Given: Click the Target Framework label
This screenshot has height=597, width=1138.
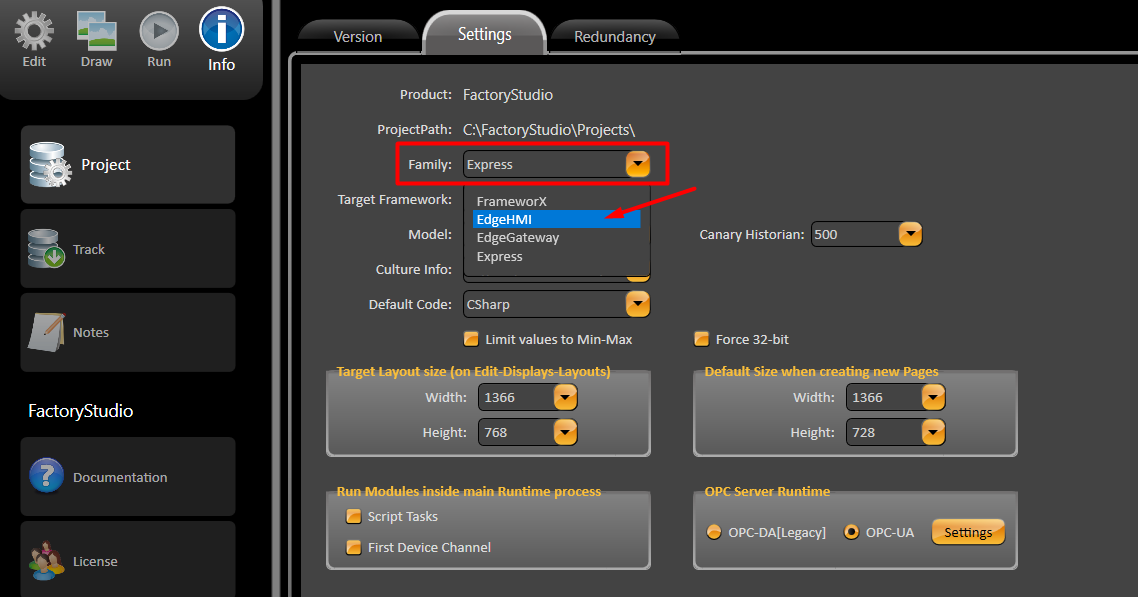Looking at the screenshot, I should click(395, 199).
